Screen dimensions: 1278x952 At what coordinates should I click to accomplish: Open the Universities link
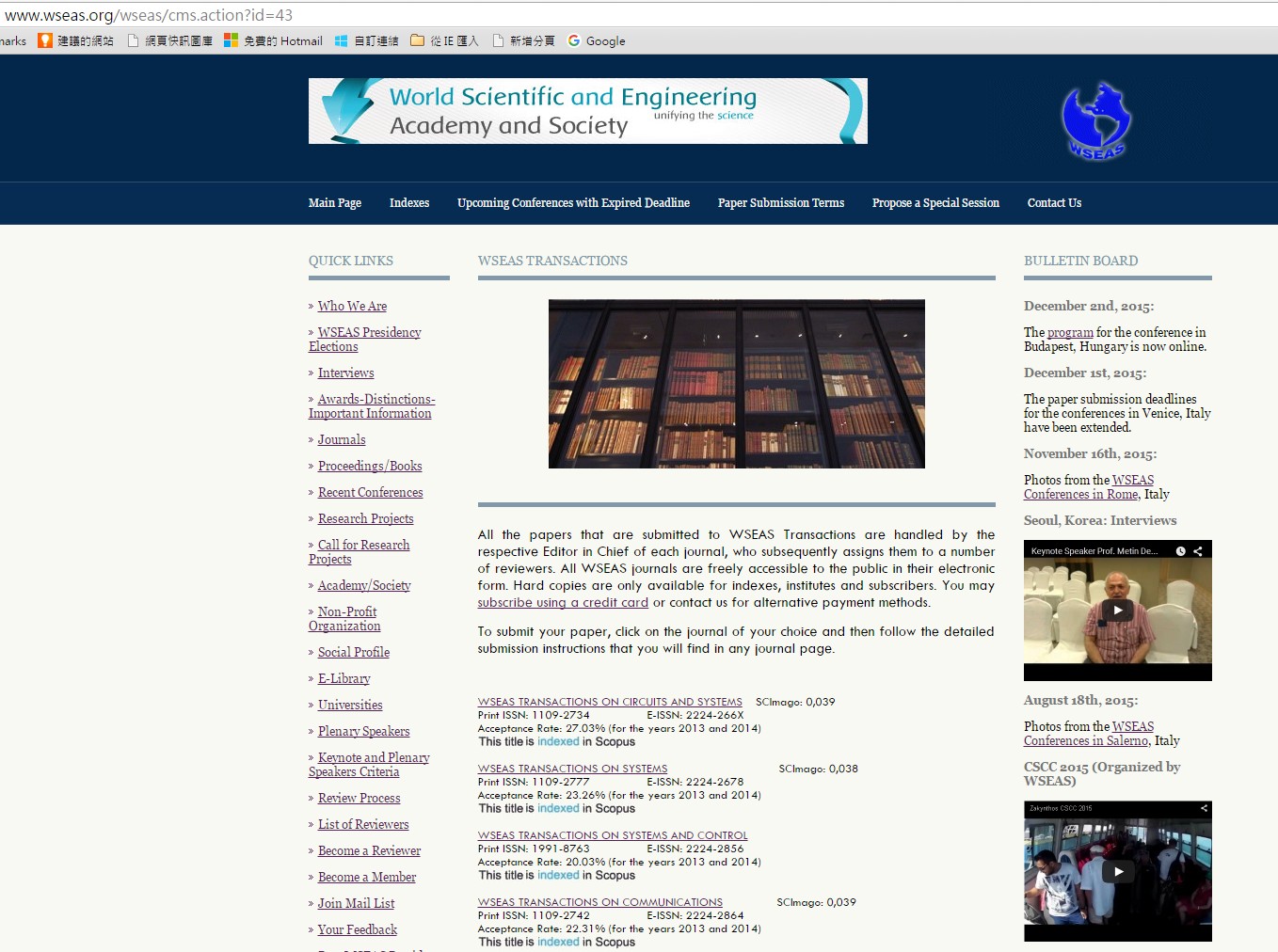coord(350,706)
